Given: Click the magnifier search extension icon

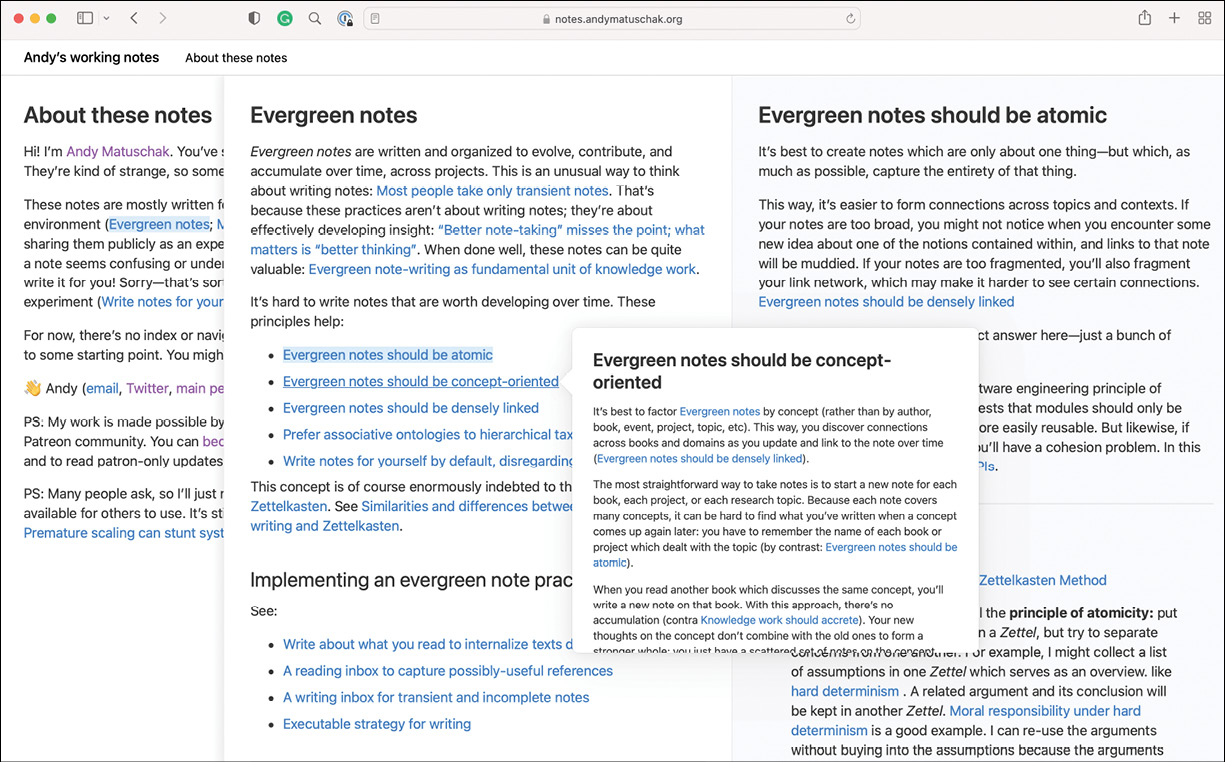Looking at the screenshot, I should pyautogui.click(x=314, y=18).
